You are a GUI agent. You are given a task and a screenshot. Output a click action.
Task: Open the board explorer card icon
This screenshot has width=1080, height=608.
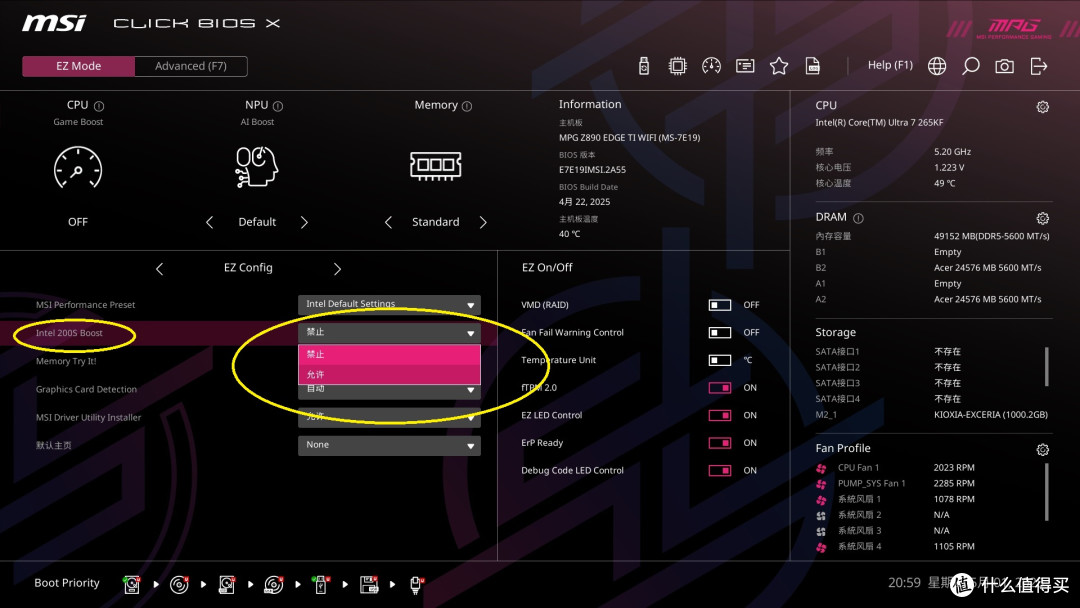coord(745,66)
